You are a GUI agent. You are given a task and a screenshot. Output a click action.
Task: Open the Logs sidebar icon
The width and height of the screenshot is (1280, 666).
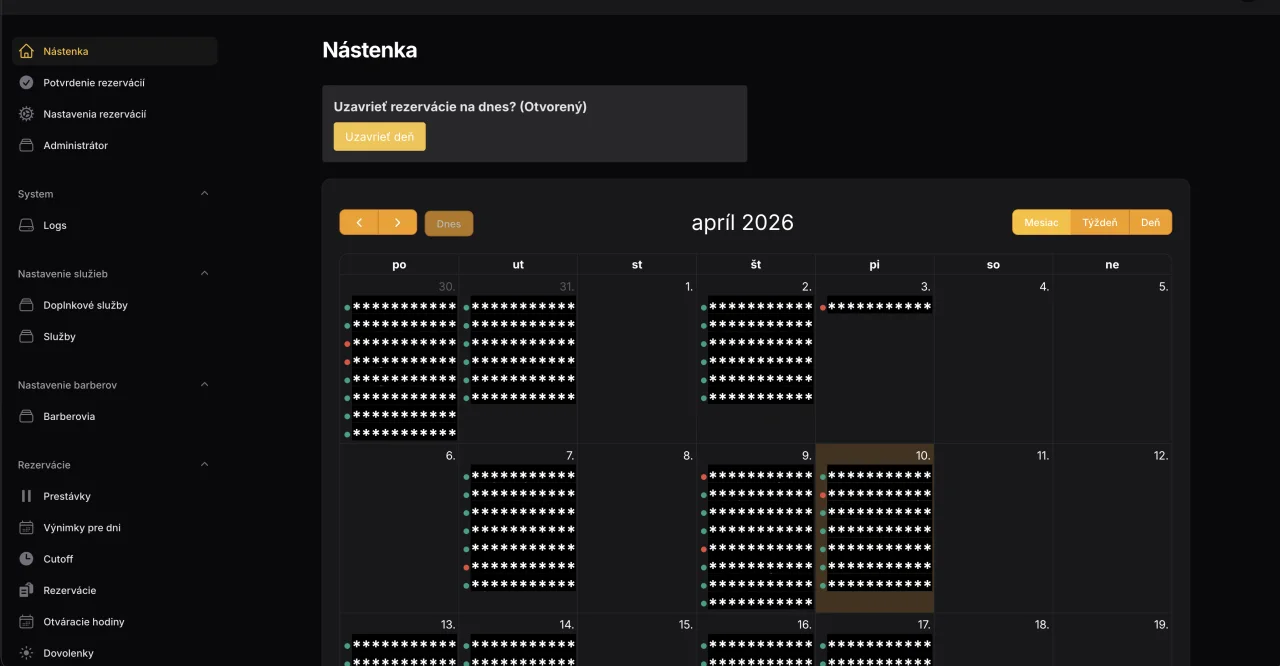[x=26, y=226]
